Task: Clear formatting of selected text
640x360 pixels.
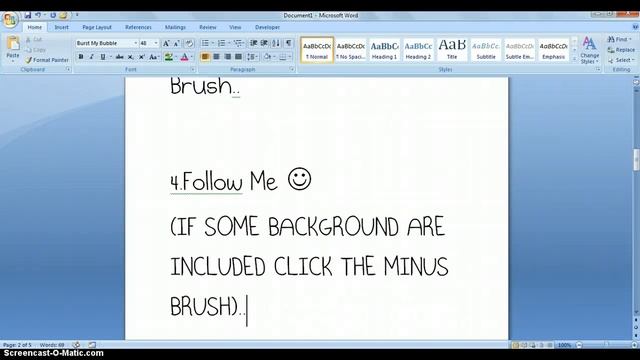Action: (189, 43)
